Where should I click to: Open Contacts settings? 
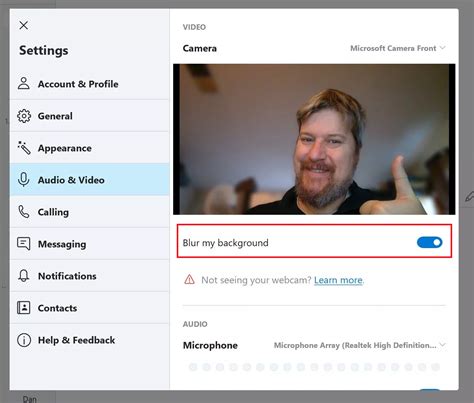tap(90, 308)
